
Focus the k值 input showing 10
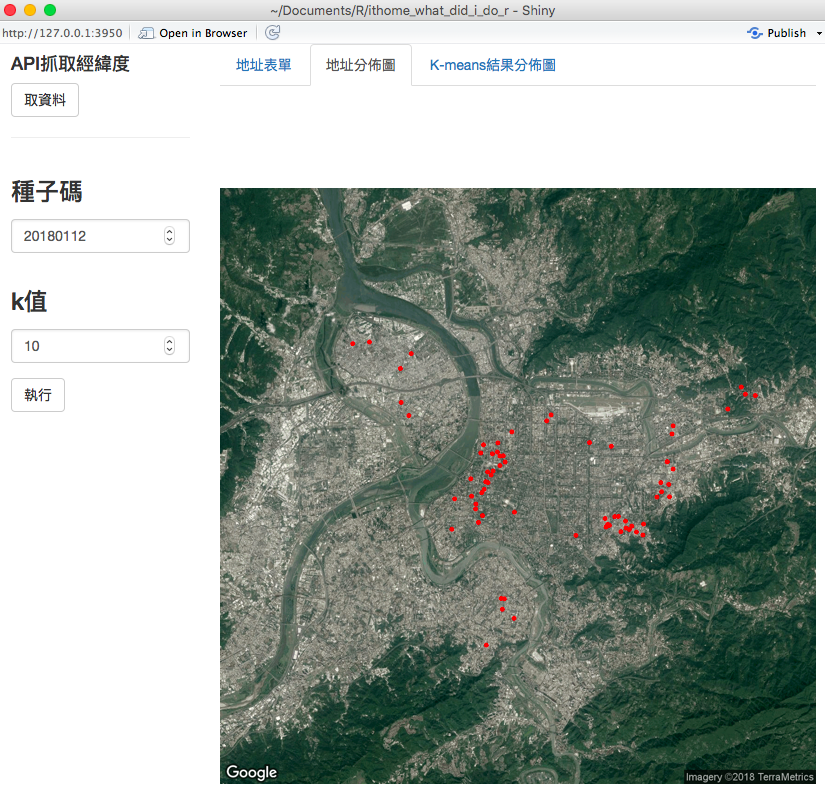100,346
